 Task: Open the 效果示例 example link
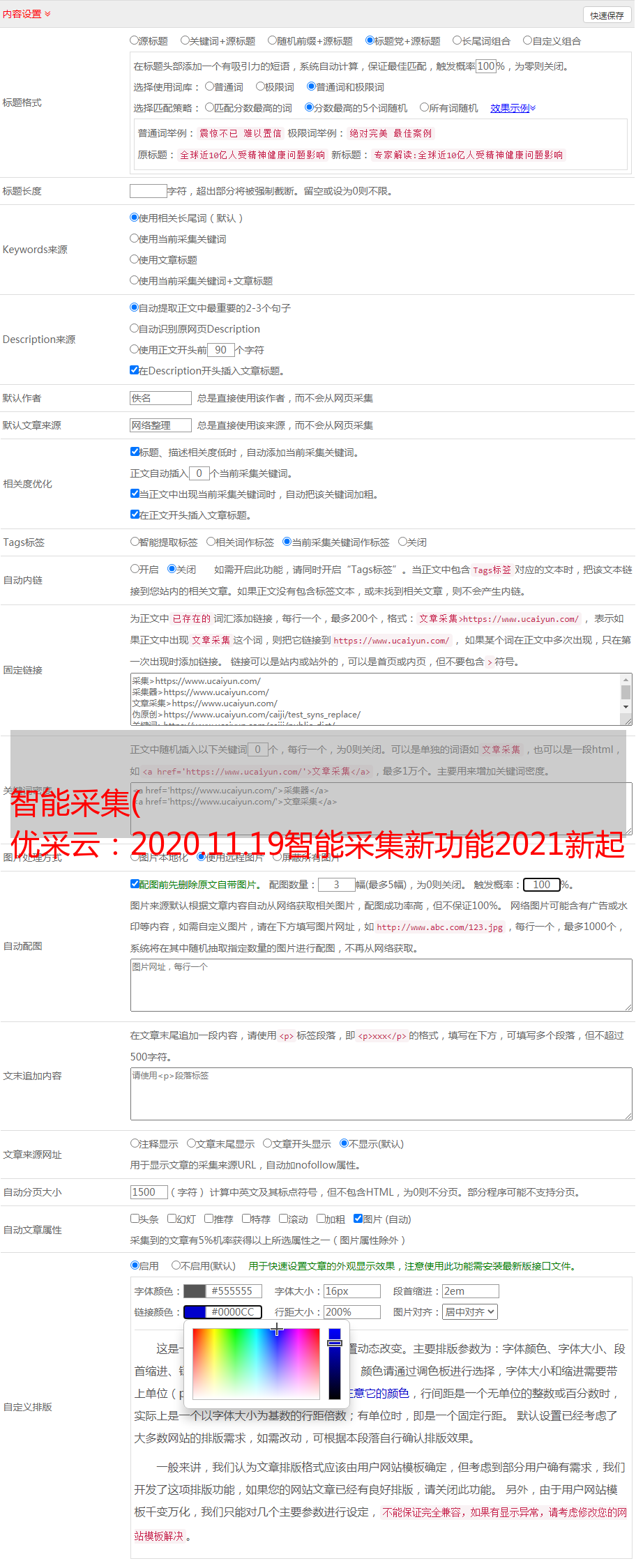click(x=513, y=108)
